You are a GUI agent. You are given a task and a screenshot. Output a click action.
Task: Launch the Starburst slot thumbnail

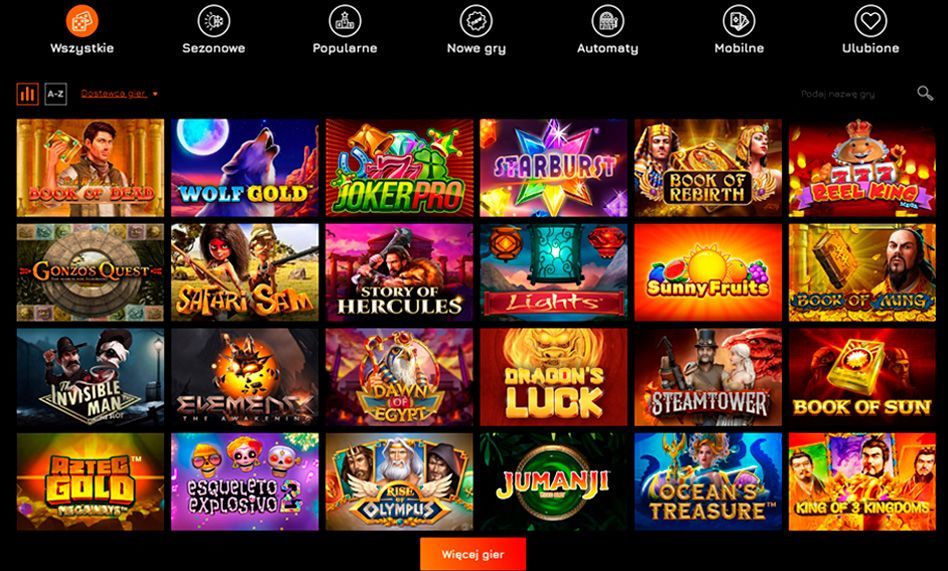553,168
